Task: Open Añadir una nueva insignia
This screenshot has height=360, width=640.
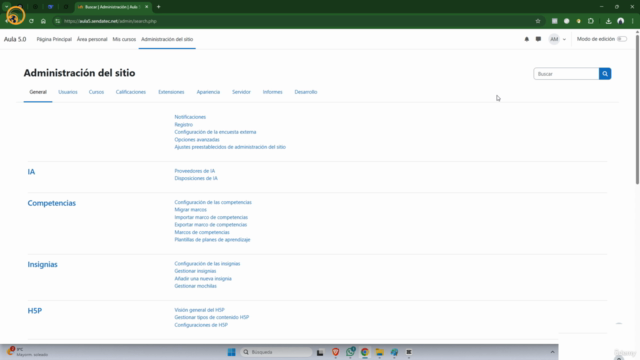Action: click(203, 278)
